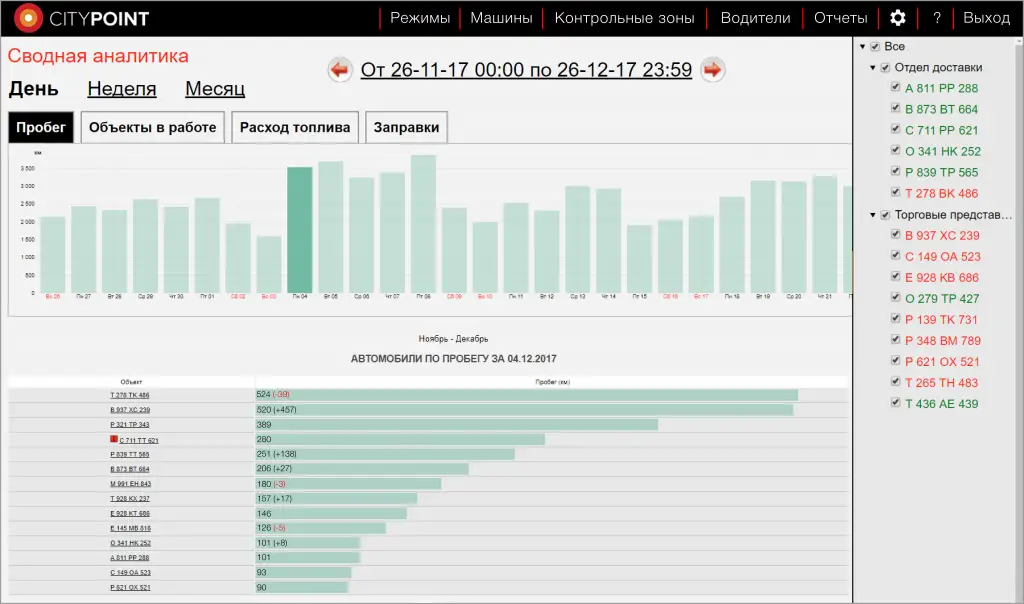Uncheck the Все checkbox
The height and width of the screenshot is (604, 1024).
pyautogui.click(x=875, y=47)
